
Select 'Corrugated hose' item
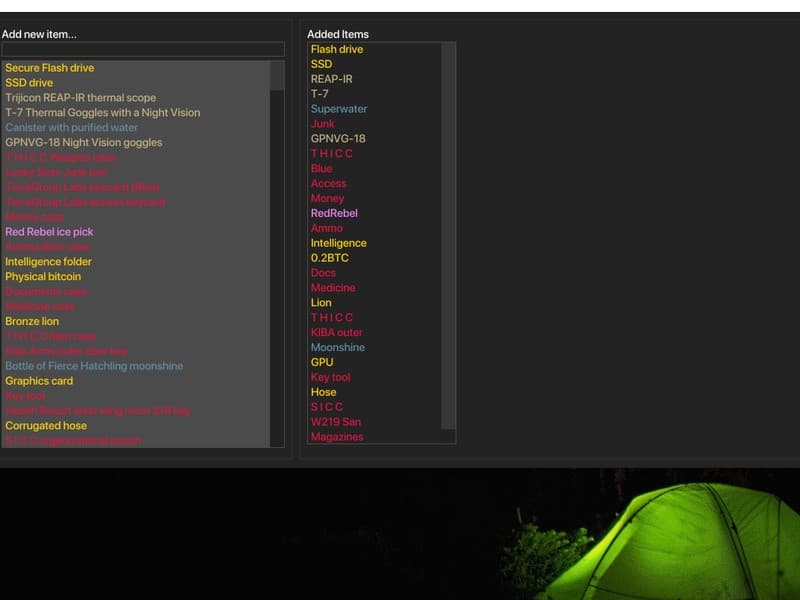46,426
